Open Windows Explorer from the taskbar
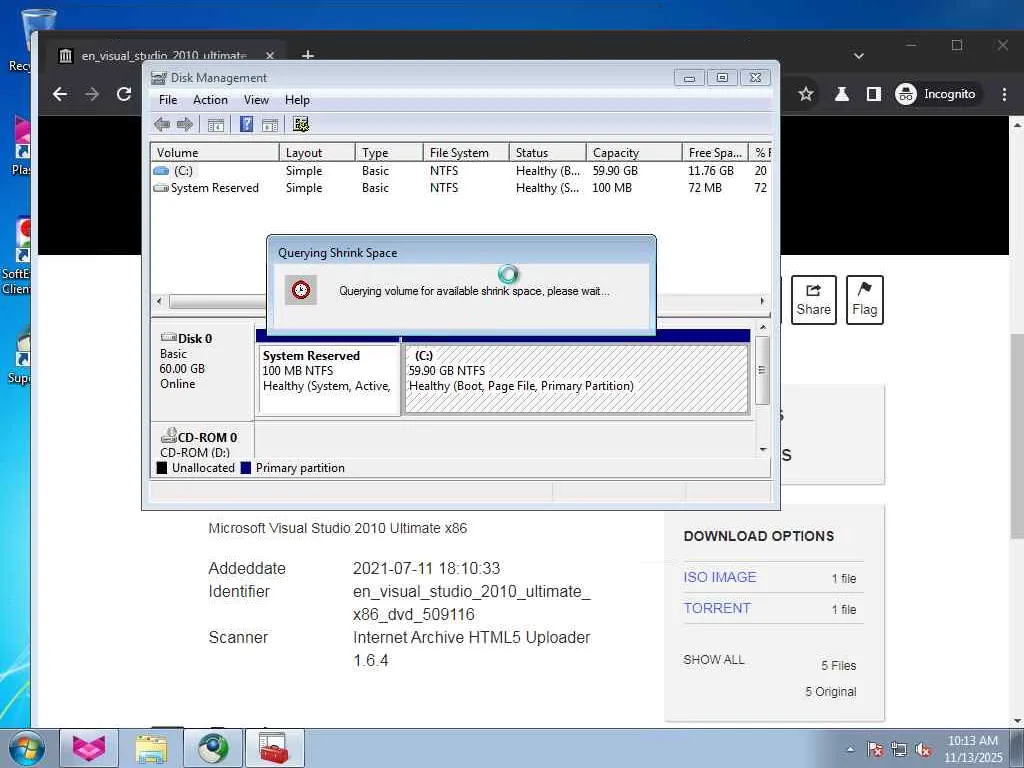Image resolution: width=1024 pixels, height=768 pixels. pos(151,748)
